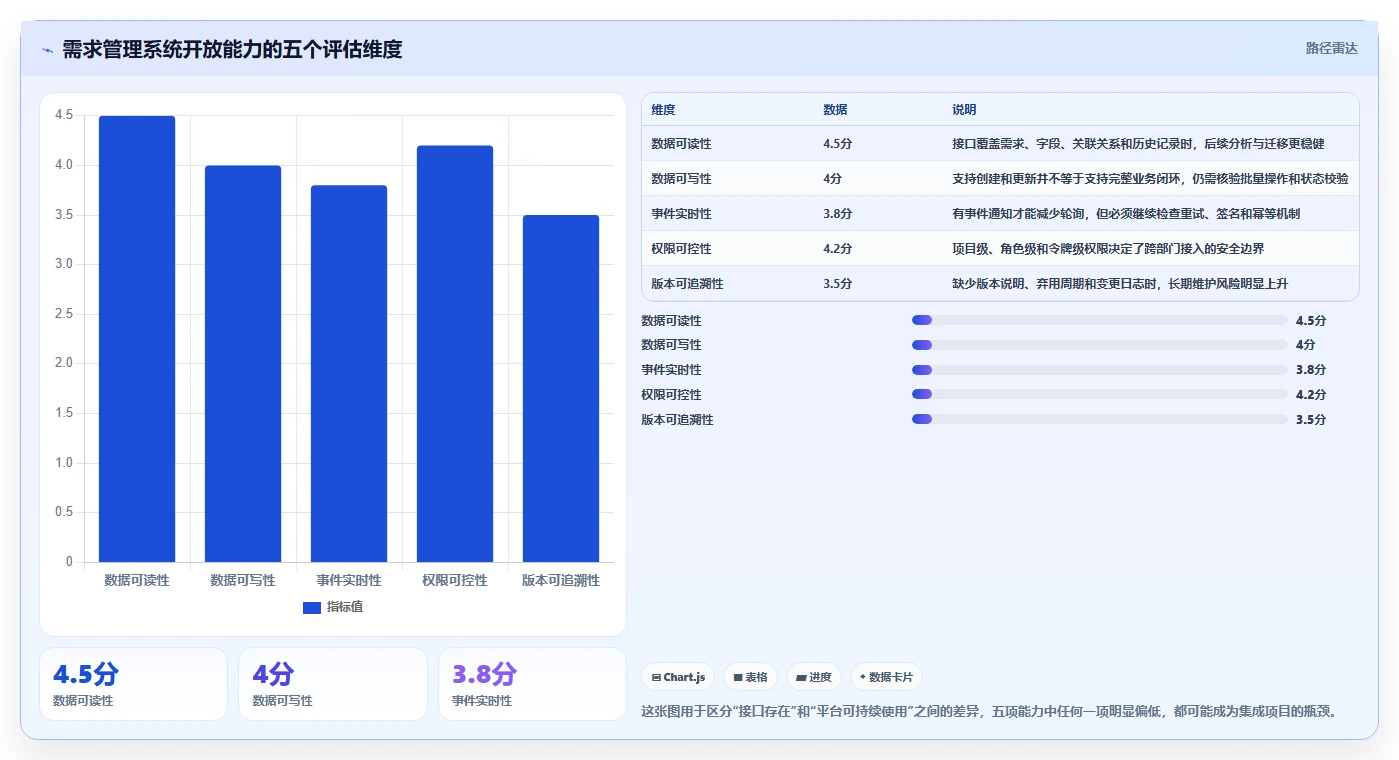Click the 数据可读性 label in progress list
Screen dimensions: 1399x760
pos(671,321)
